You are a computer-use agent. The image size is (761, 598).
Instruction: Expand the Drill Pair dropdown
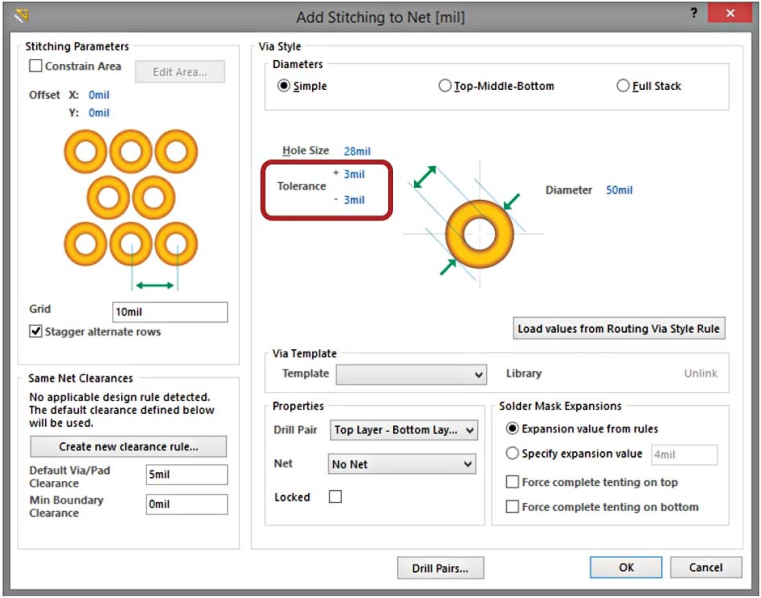pos(404,430)
